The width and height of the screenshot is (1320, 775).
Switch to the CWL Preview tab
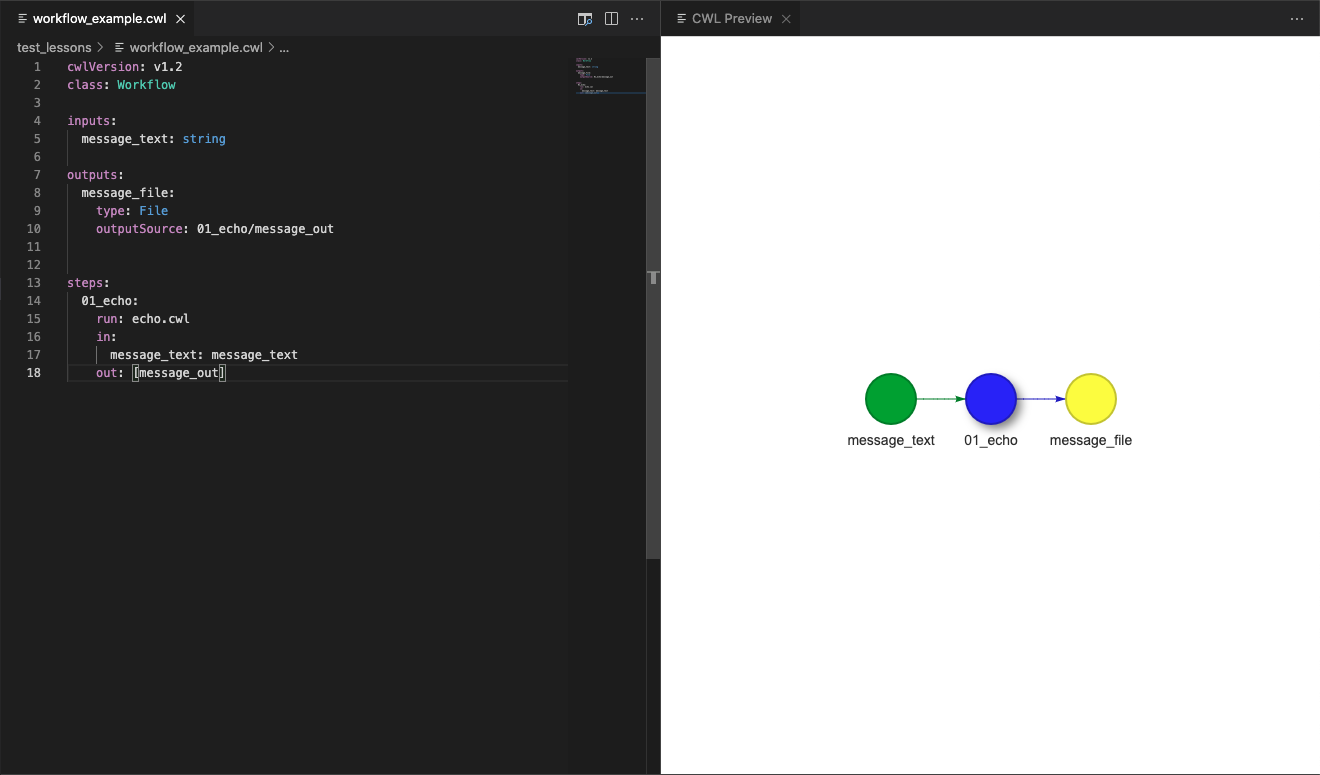pyautogui.click(x=732, y=19)
